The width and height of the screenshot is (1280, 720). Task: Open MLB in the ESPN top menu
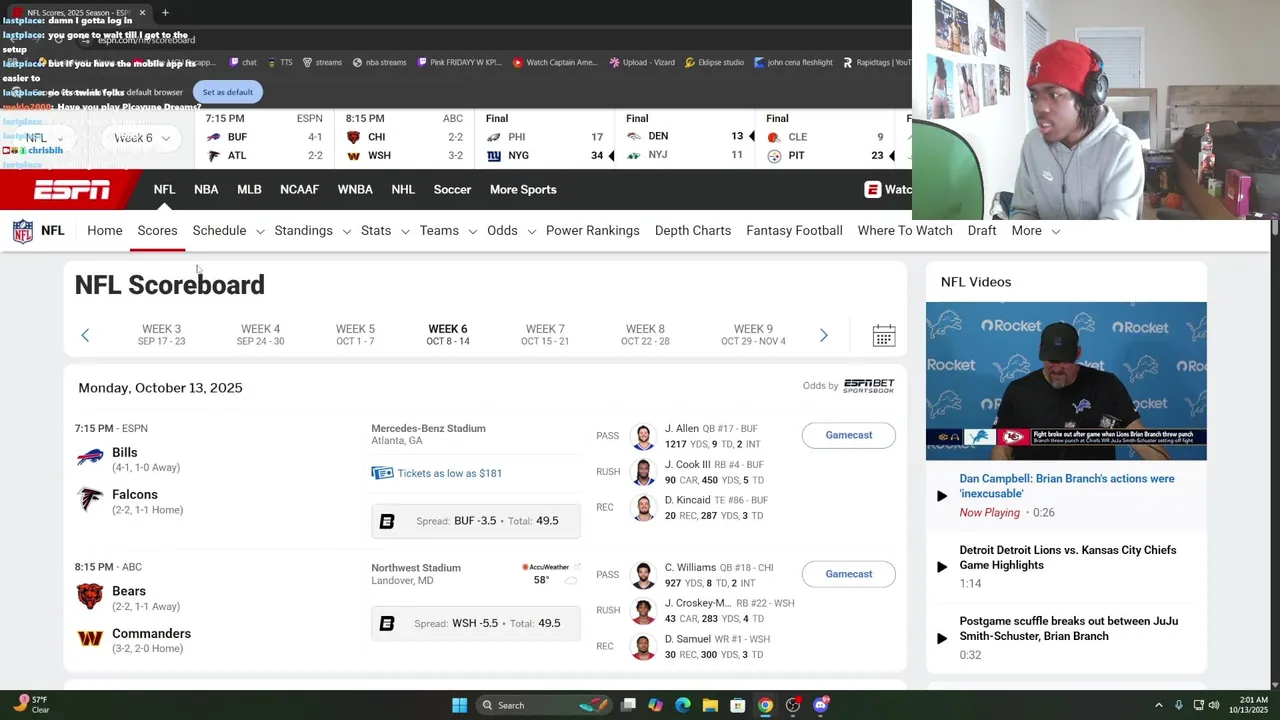point(249,189)
